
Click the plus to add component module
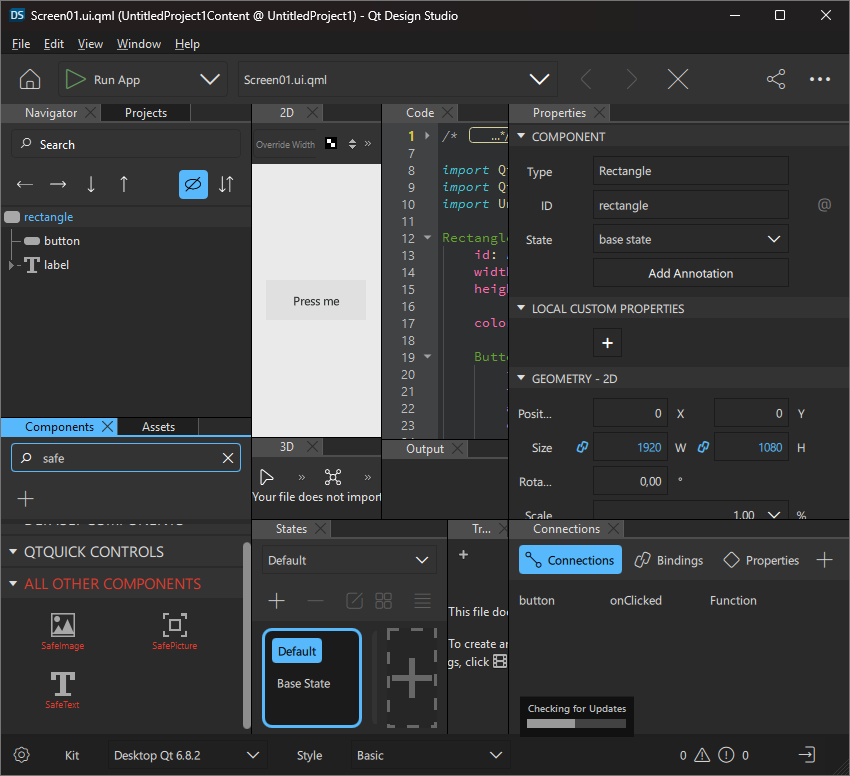(x=25, y=498)
